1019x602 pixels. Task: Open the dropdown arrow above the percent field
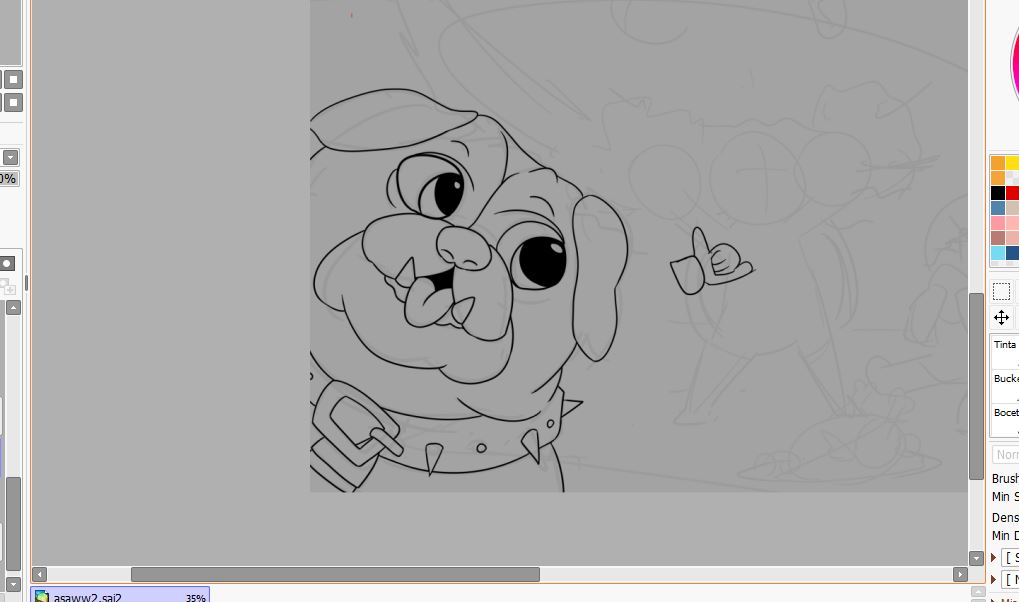10,157
